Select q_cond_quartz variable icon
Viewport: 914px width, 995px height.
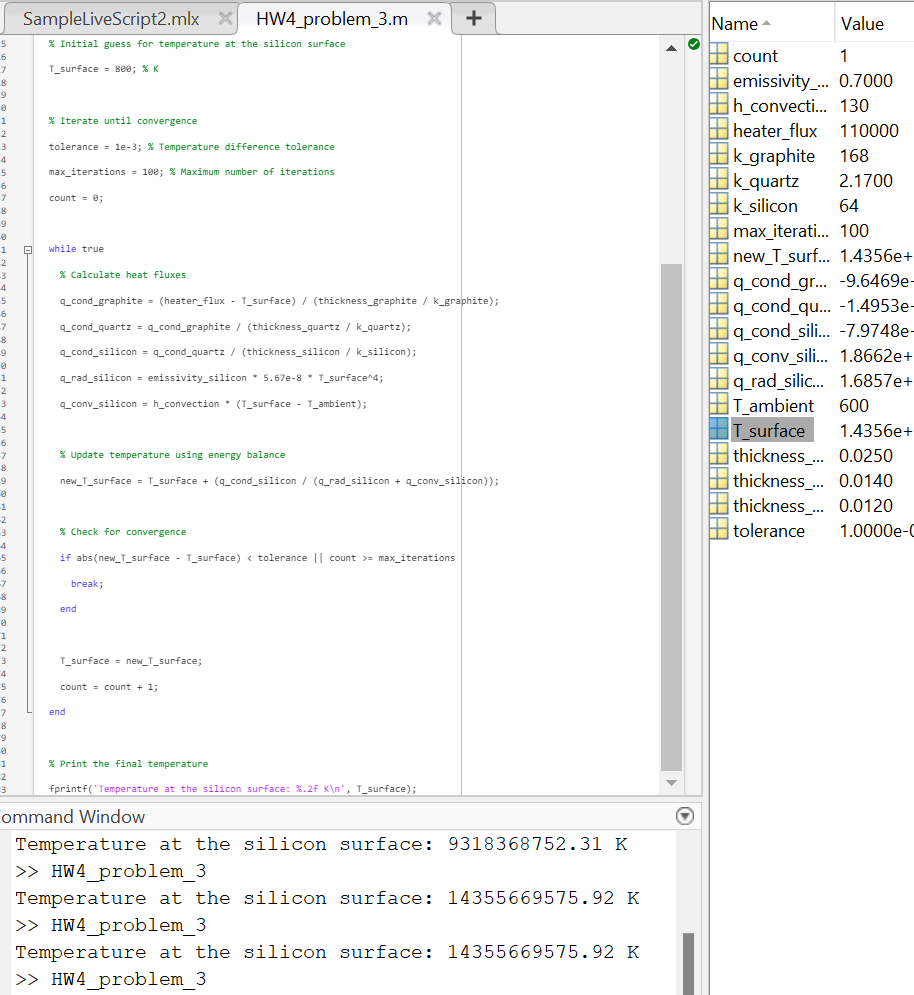(719, 304)
